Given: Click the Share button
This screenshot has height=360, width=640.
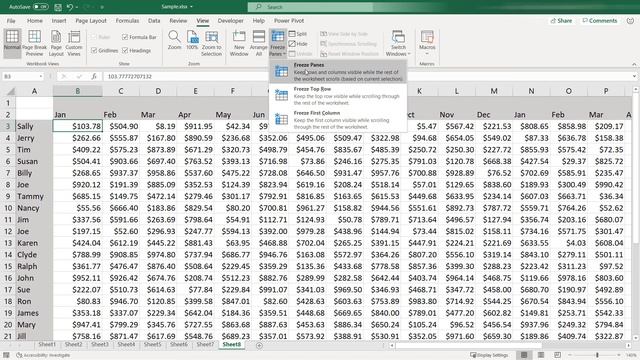Looking at the screenshot, I should 561,20.
